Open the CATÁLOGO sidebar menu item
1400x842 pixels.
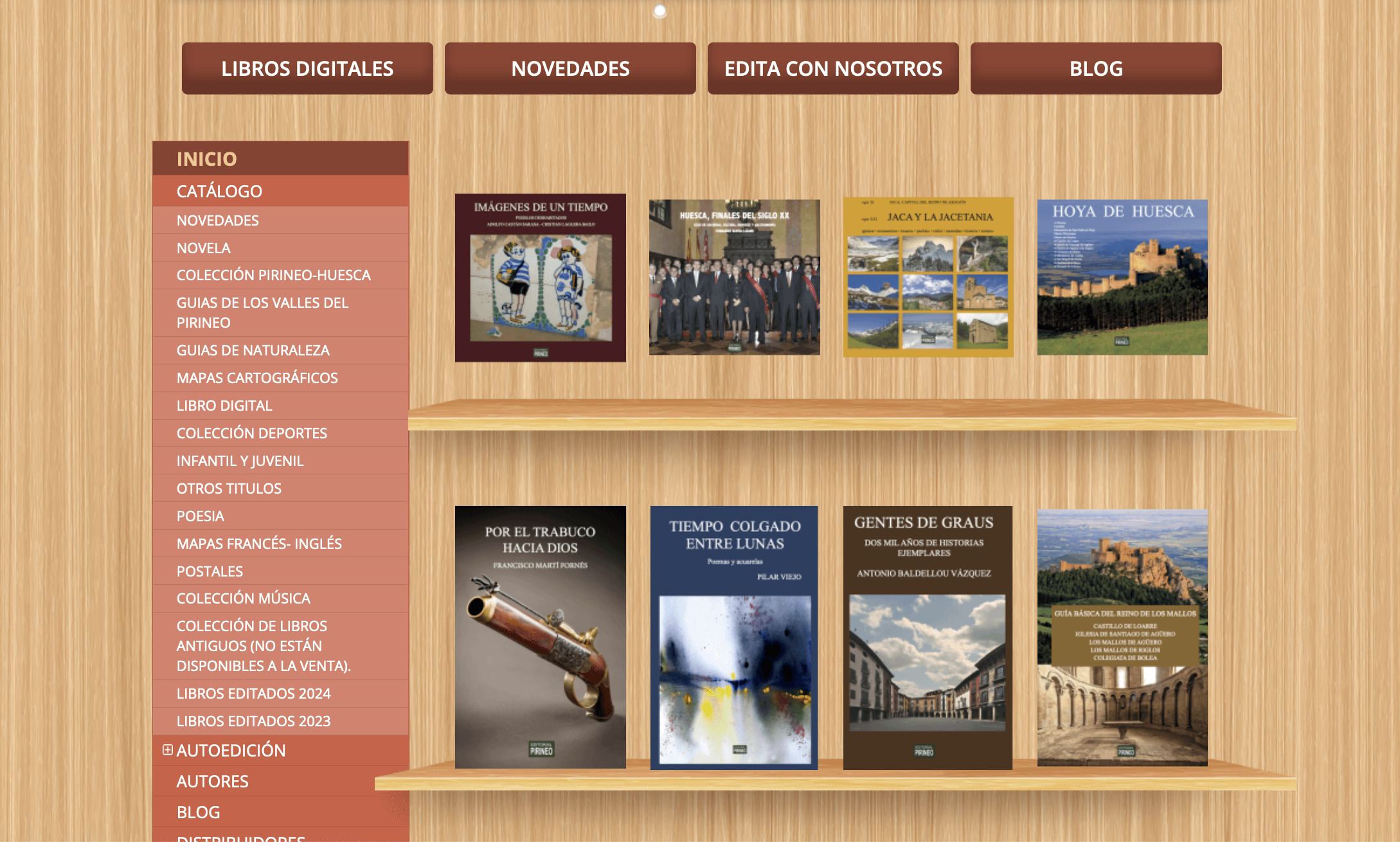[219, 191]
